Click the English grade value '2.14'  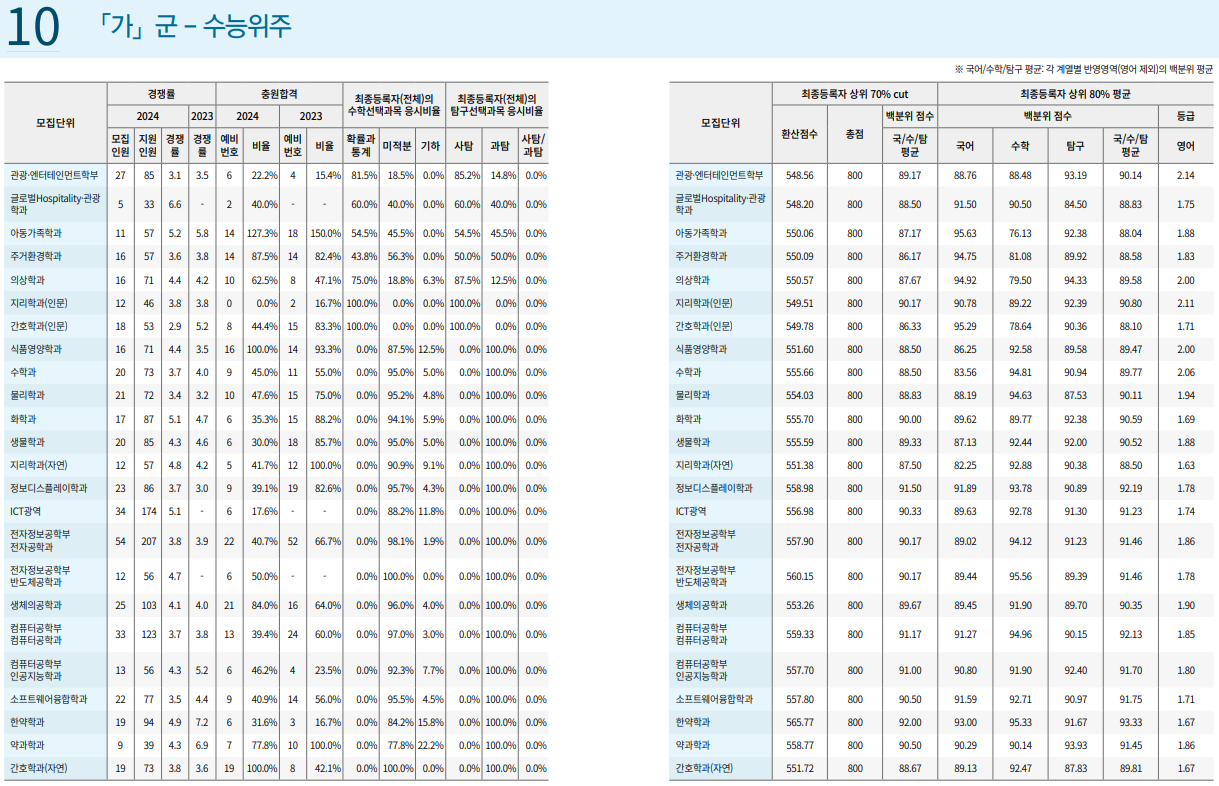coord(1186,175)
